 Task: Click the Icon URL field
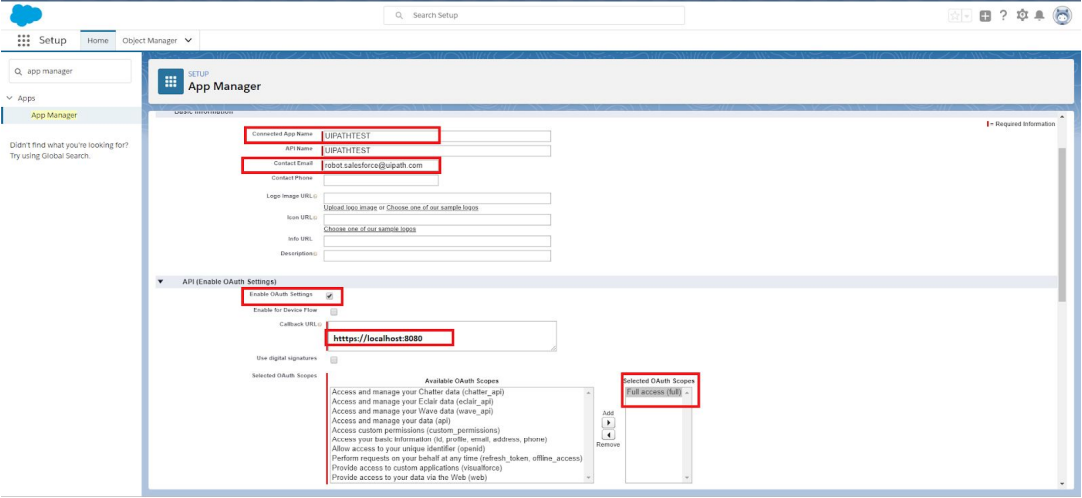pos(437,220)
